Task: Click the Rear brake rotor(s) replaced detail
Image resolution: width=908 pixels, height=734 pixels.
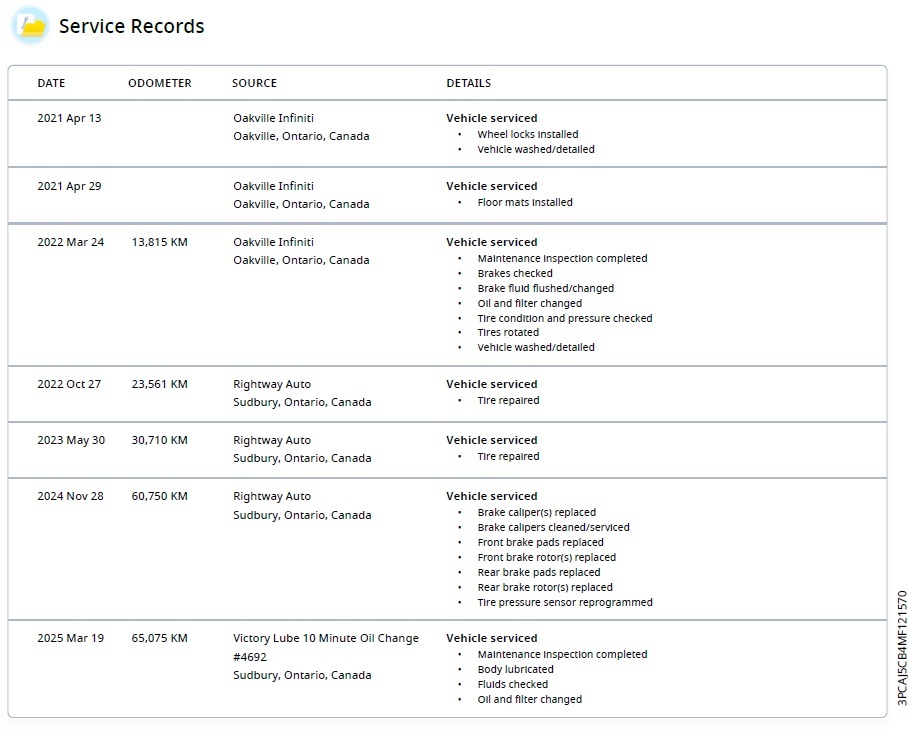Action: [x=545, y=588]
